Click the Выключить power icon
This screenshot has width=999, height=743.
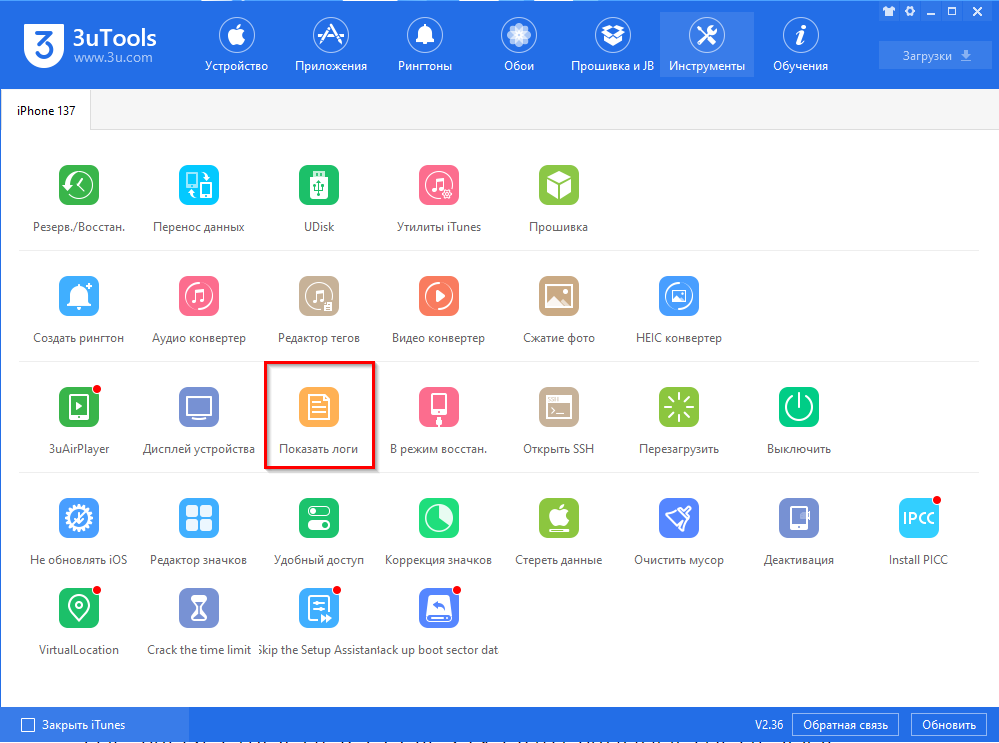(x=799, y=407)
